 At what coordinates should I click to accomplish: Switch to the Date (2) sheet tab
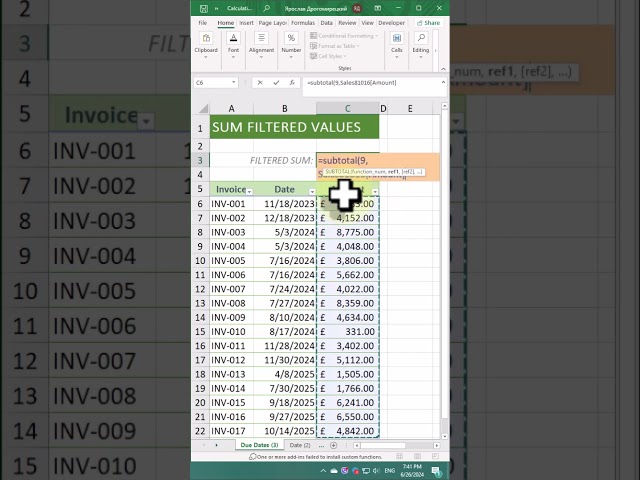tap(300, 445)
